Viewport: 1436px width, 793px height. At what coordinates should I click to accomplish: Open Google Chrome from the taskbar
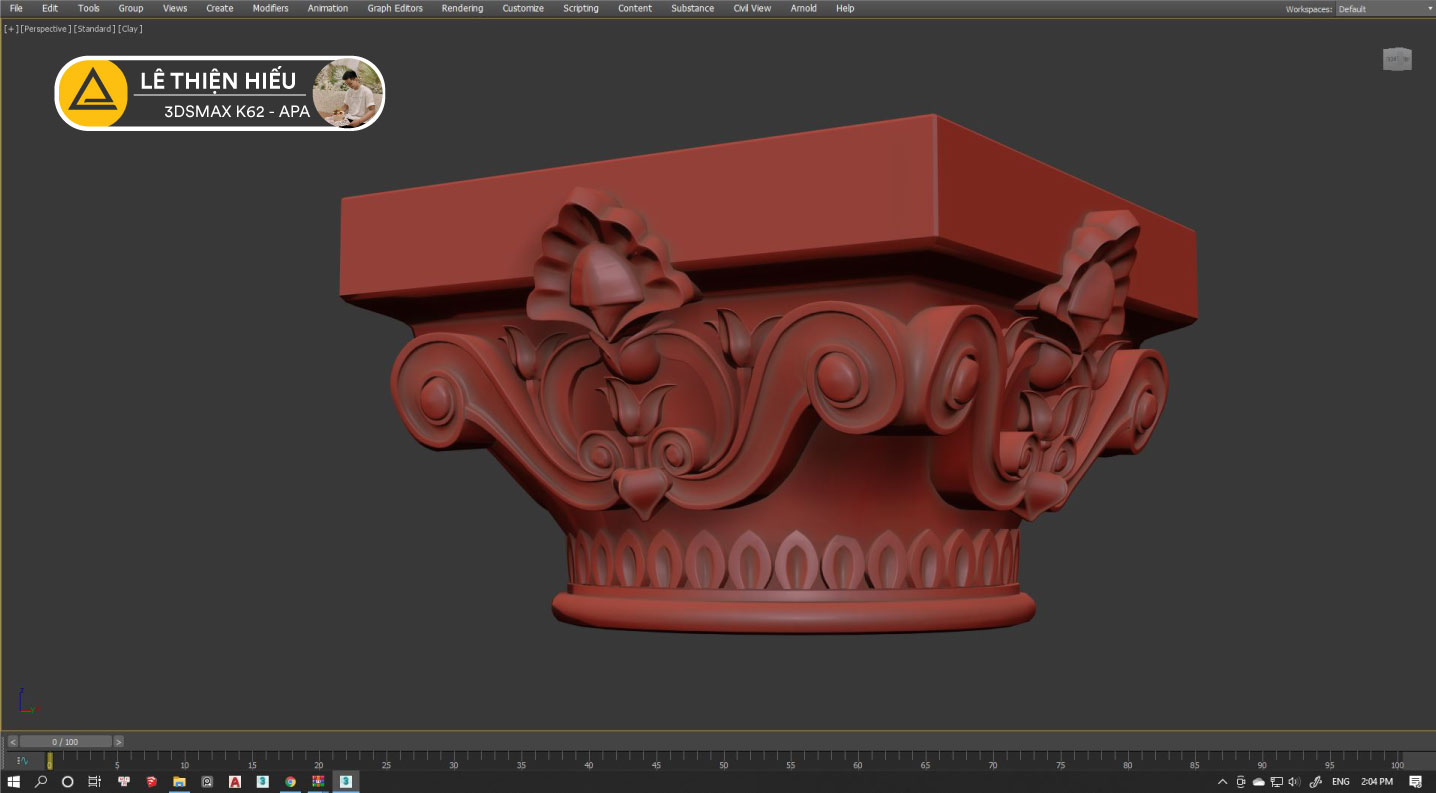(x=290, y=782)
